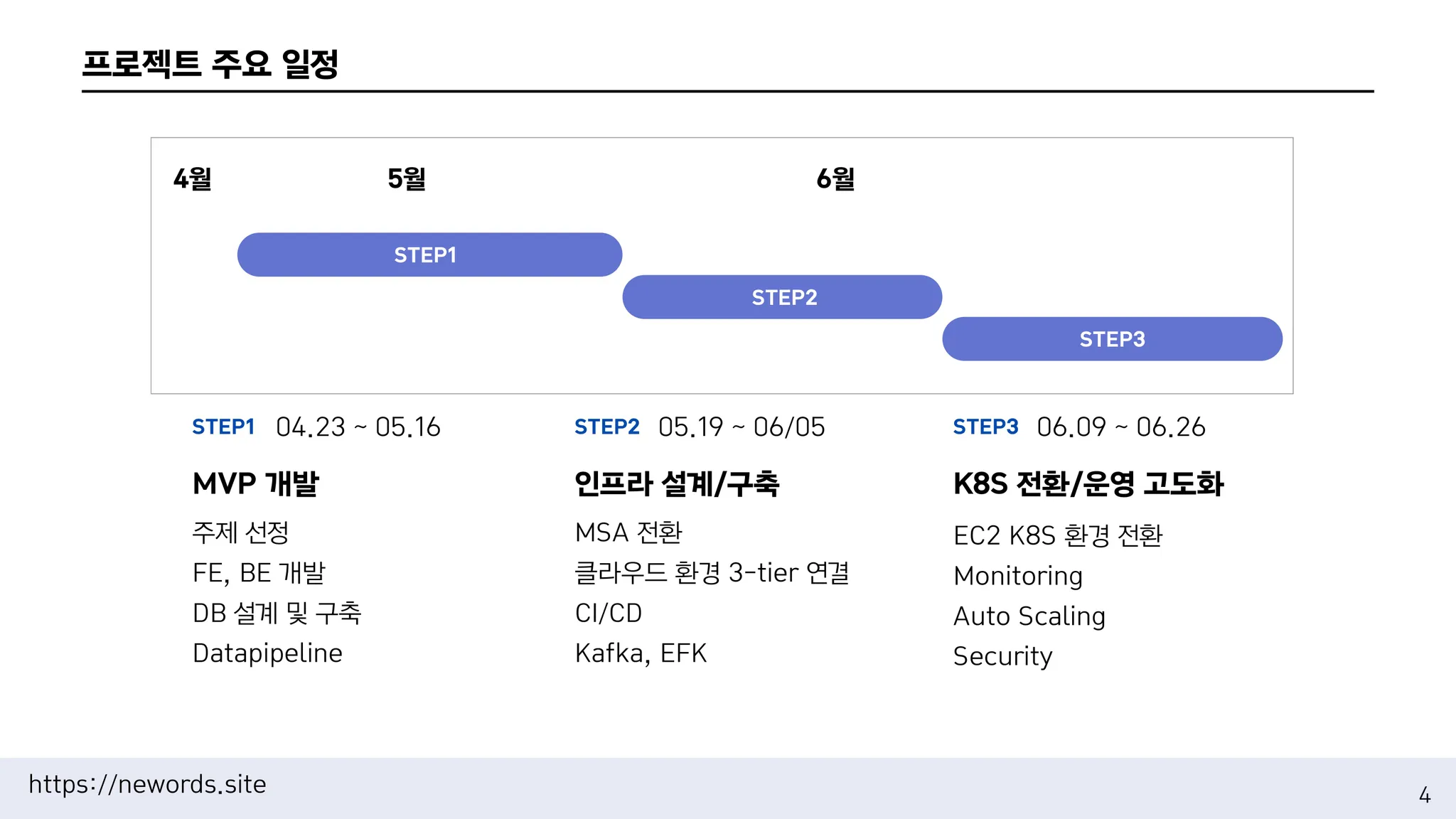This screenshot has height=819, width=1456.
Task: Select the 인프라 설계/구축 heading
Action: click(x=677, y=484)
